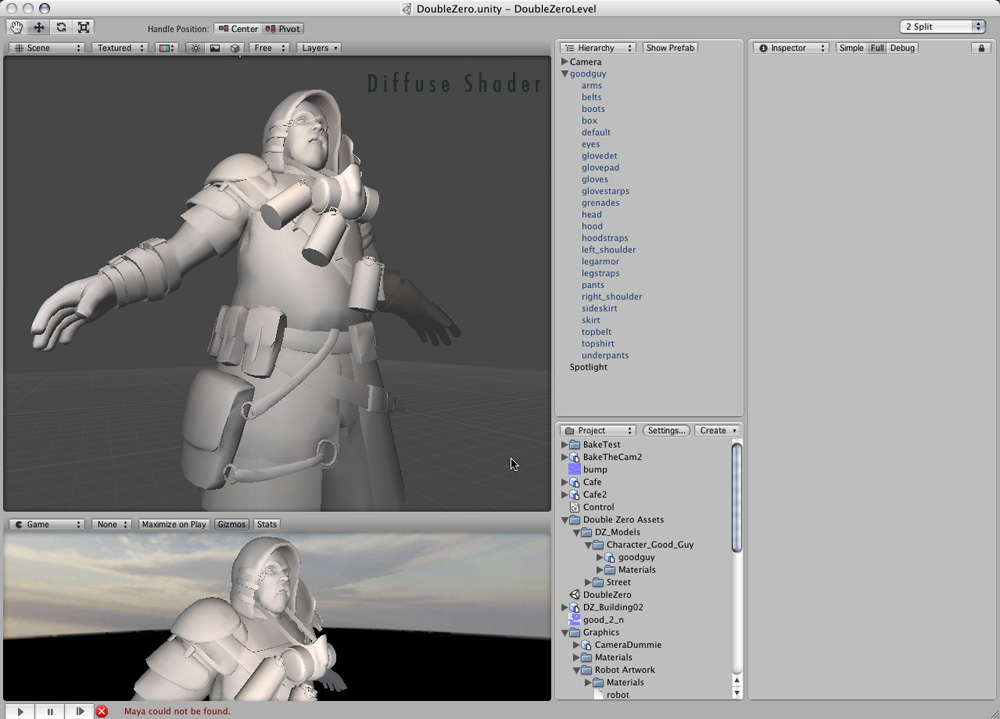This screenshot has height=719, width=1000.
Task: Lock the Inspector using the padlock icon
Action: (980, 47)
